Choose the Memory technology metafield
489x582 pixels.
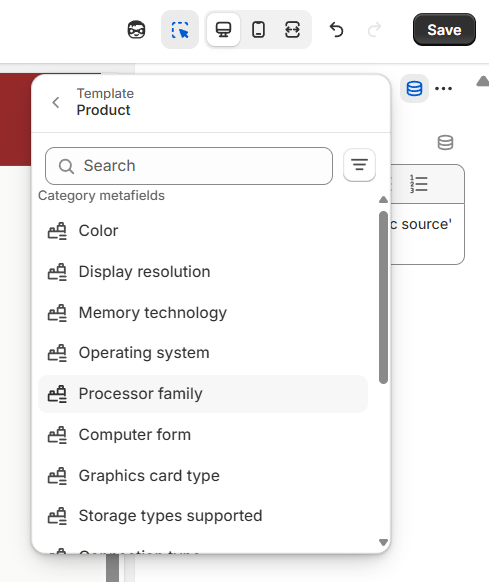[203, 313]
